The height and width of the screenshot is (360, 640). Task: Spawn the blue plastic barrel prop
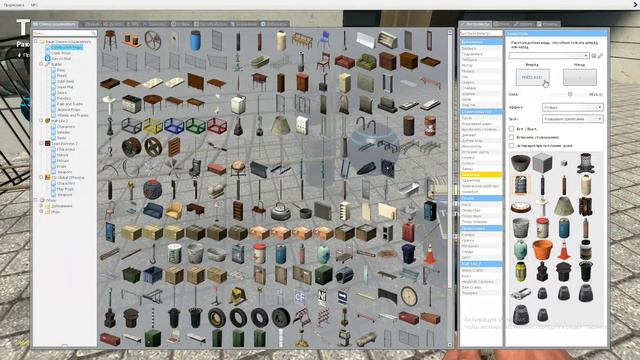[196, 40]
